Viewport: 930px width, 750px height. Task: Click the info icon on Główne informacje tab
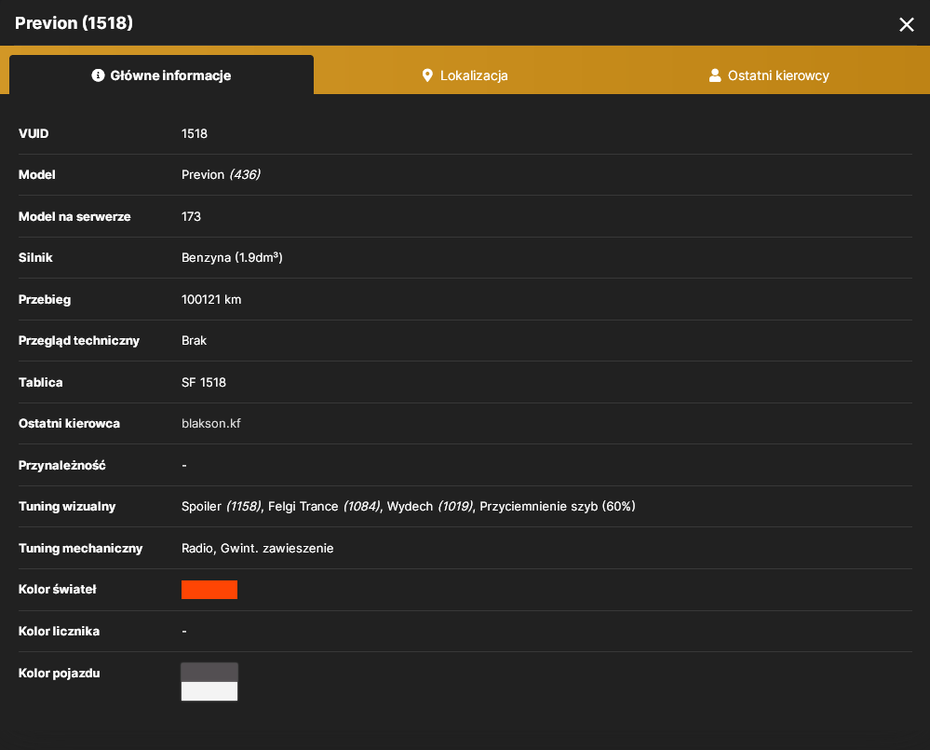(98, 75)
